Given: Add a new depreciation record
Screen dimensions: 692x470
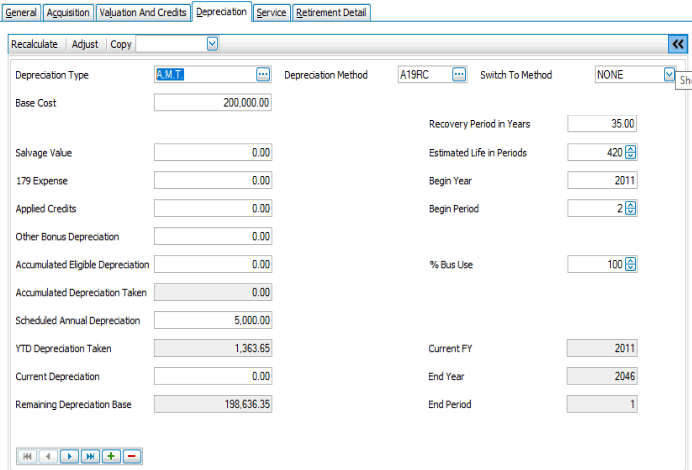Looking at the screenshot, I should click(x=111, y=456).
